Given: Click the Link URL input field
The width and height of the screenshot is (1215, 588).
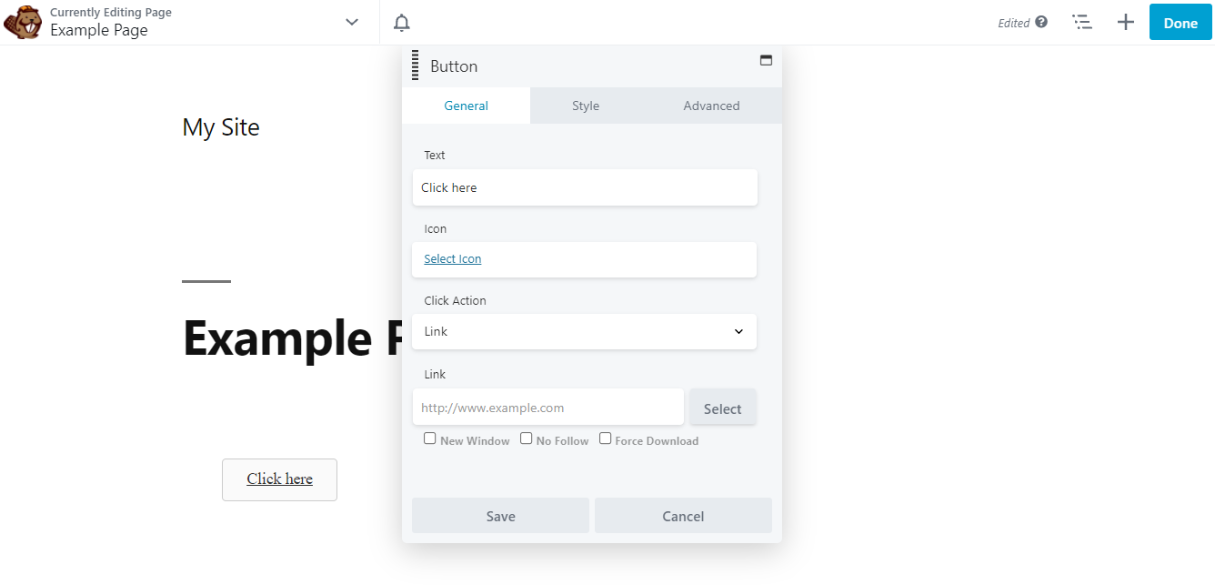Looking at the screenshot, I should click(548, 407).
